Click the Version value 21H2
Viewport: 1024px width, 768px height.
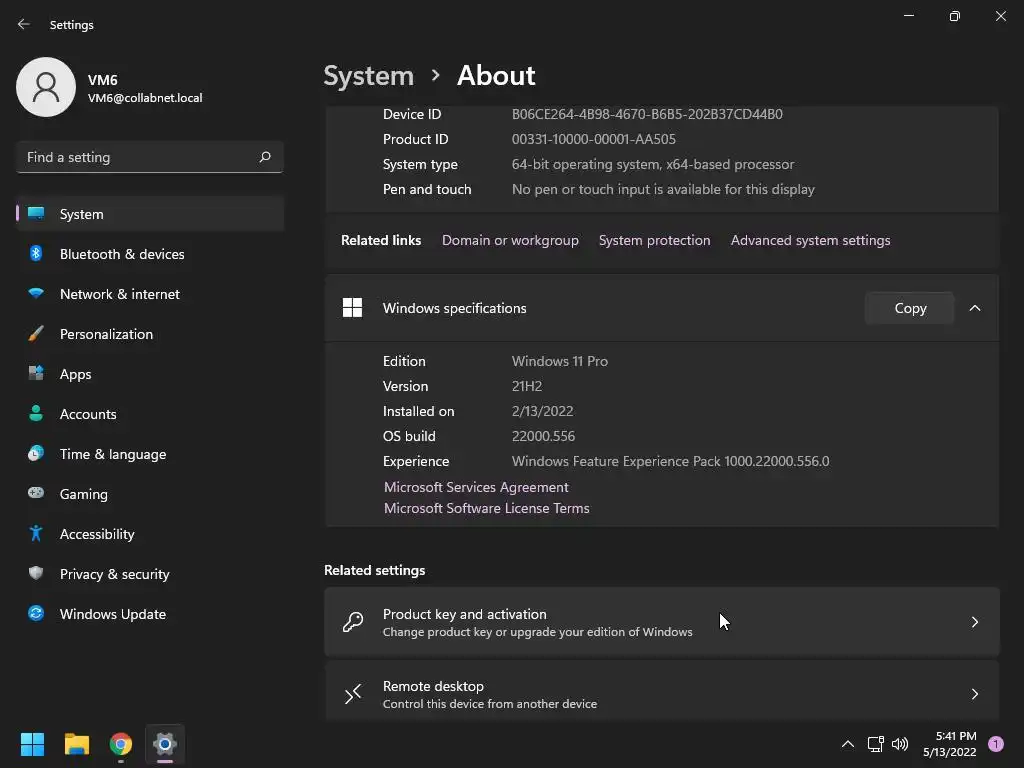527,386
